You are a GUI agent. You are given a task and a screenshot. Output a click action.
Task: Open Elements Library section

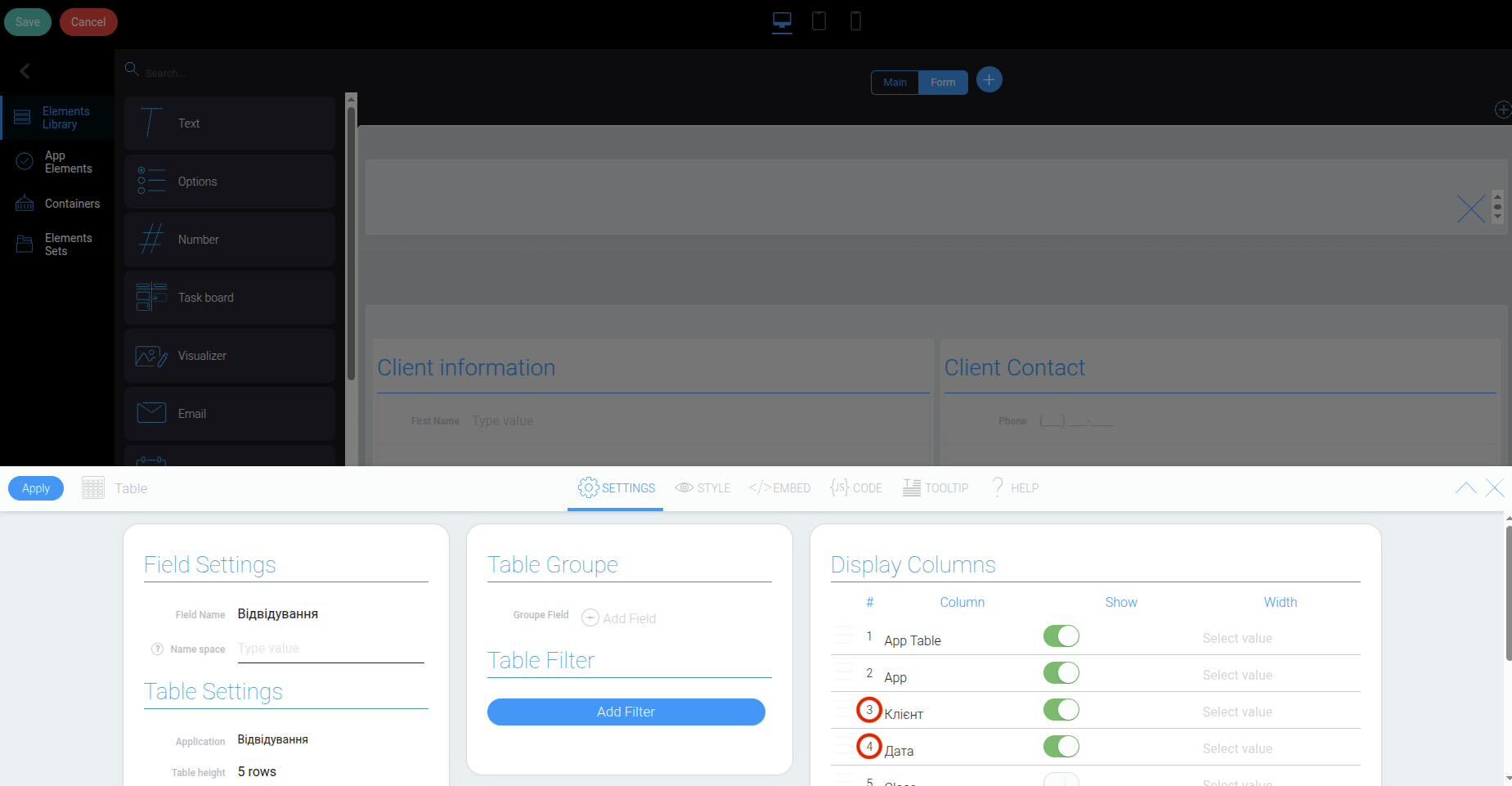[57, 118]
